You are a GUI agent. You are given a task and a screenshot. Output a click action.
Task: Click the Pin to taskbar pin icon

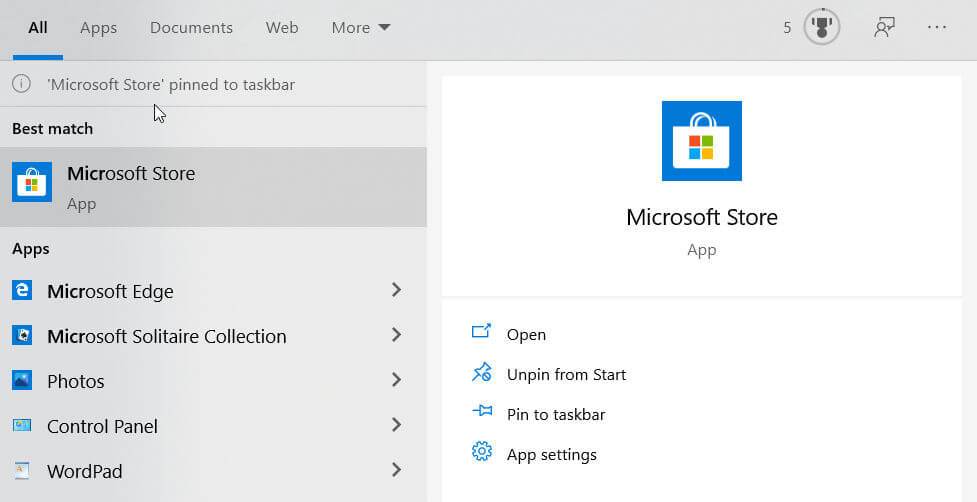pyautogui.click(x=482, y=411)
